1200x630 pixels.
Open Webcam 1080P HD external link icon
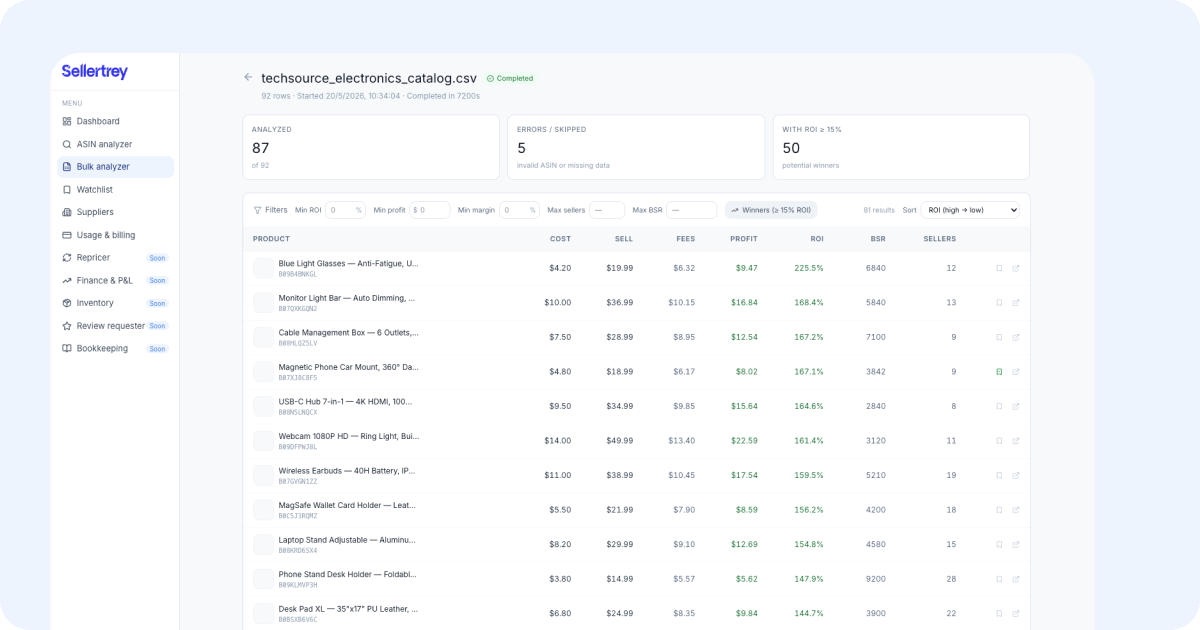pyautogui.click(x=1016, y=440)
